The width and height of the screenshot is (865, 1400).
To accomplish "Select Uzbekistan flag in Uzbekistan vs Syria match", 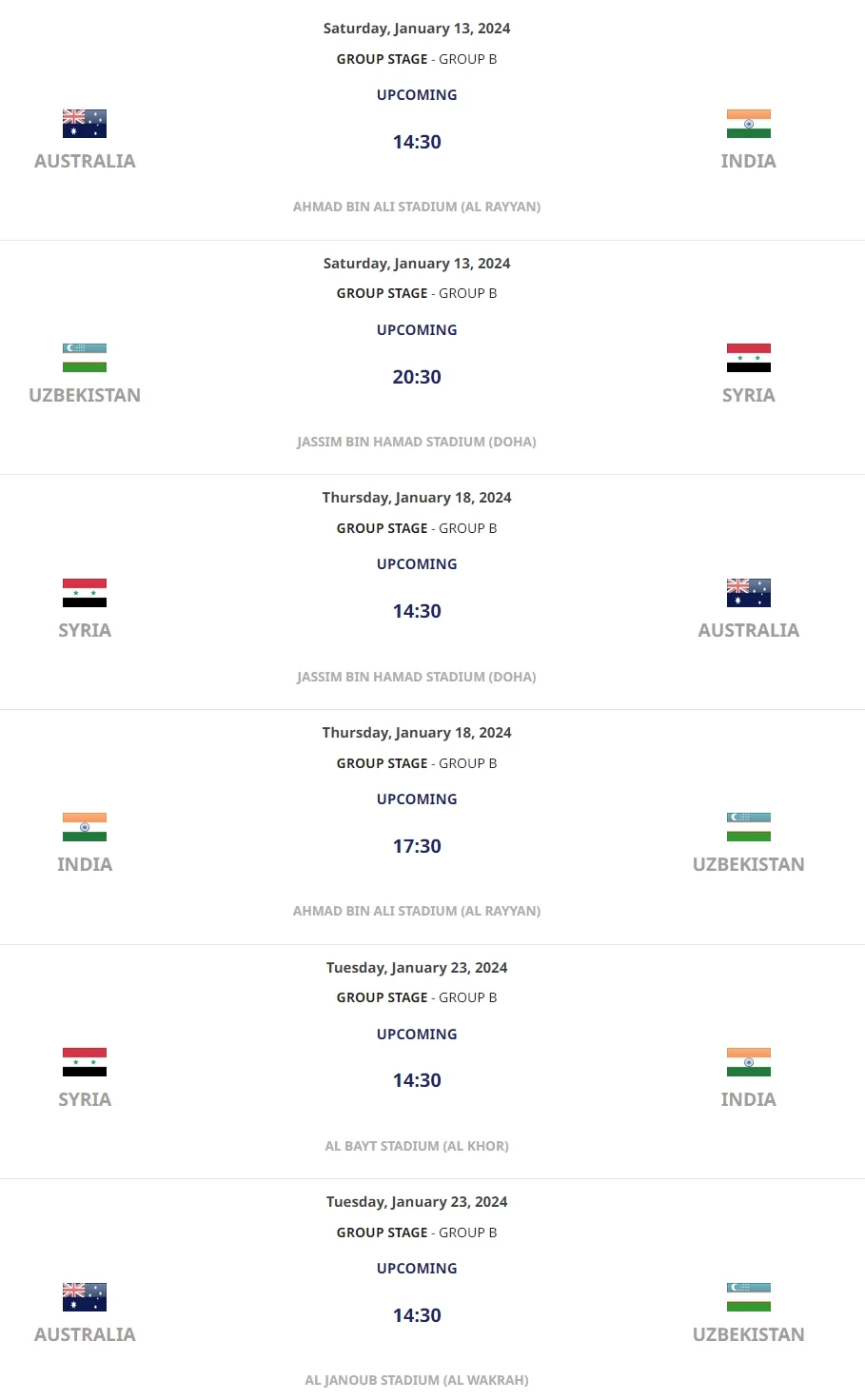I will coord(85,358).
